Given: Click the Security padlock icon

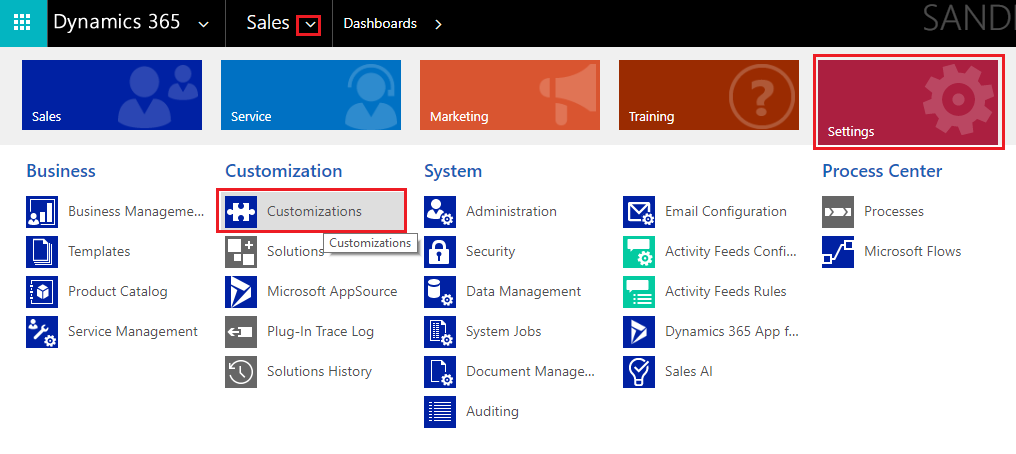Looking at the screenshot, I should (x=440, y=252).
